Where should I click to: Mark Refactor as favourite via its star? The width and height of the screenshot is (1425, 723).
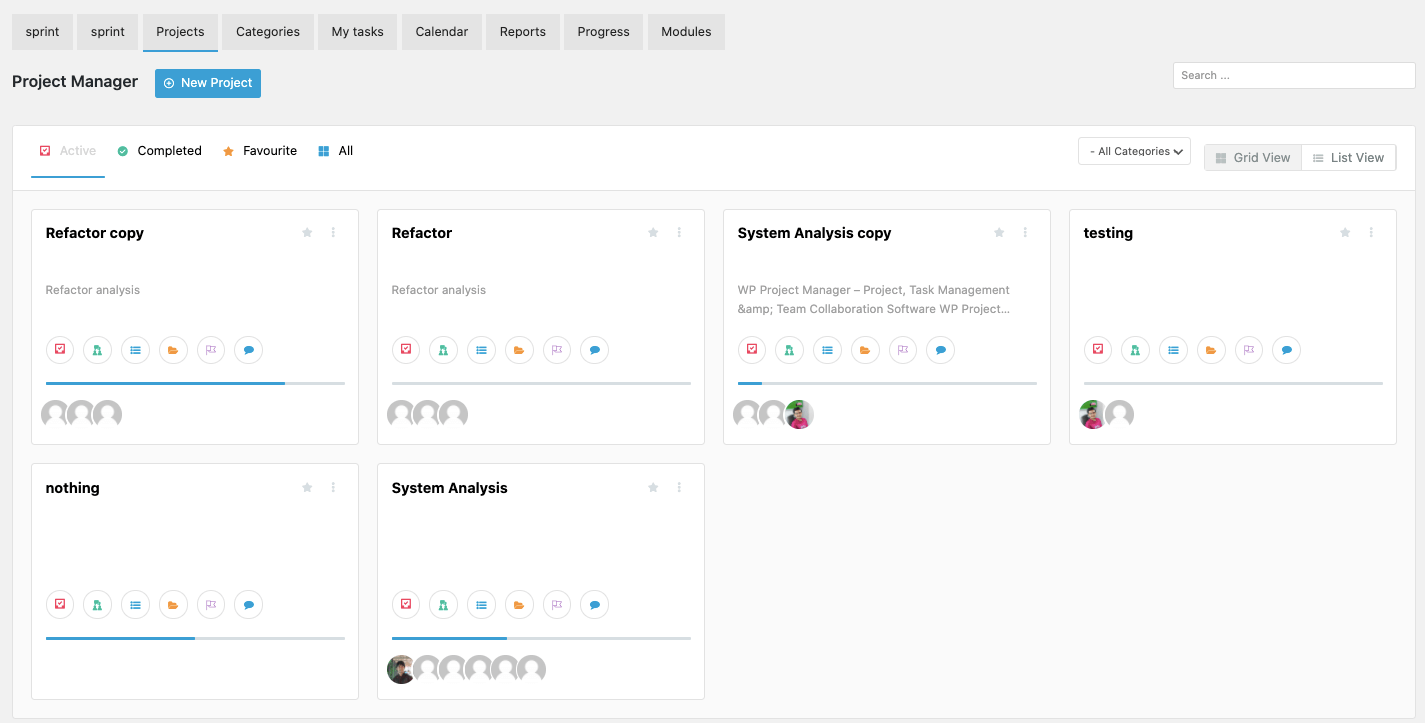tap(652, 232)
